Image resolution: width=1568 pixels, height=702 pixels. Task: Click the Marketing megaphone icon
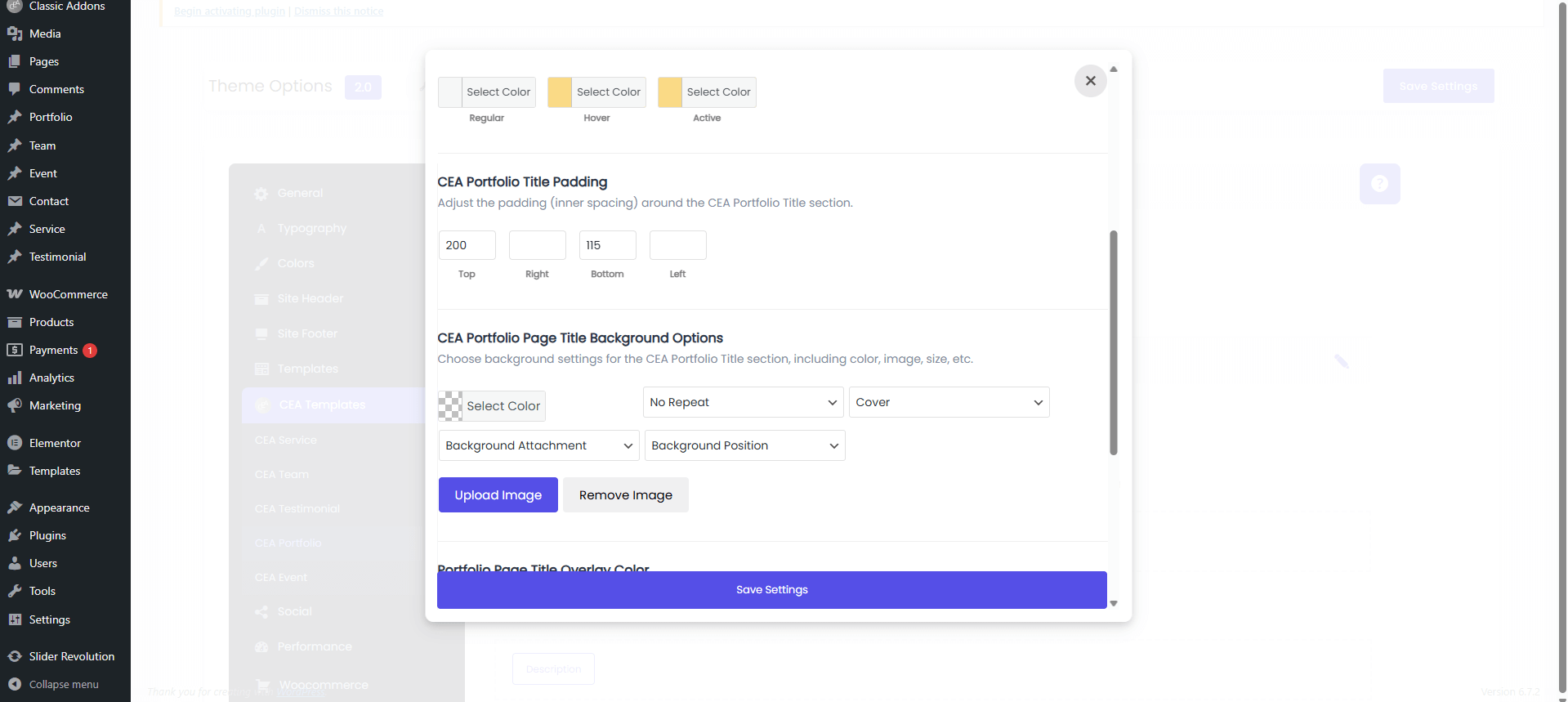(15, 405)
